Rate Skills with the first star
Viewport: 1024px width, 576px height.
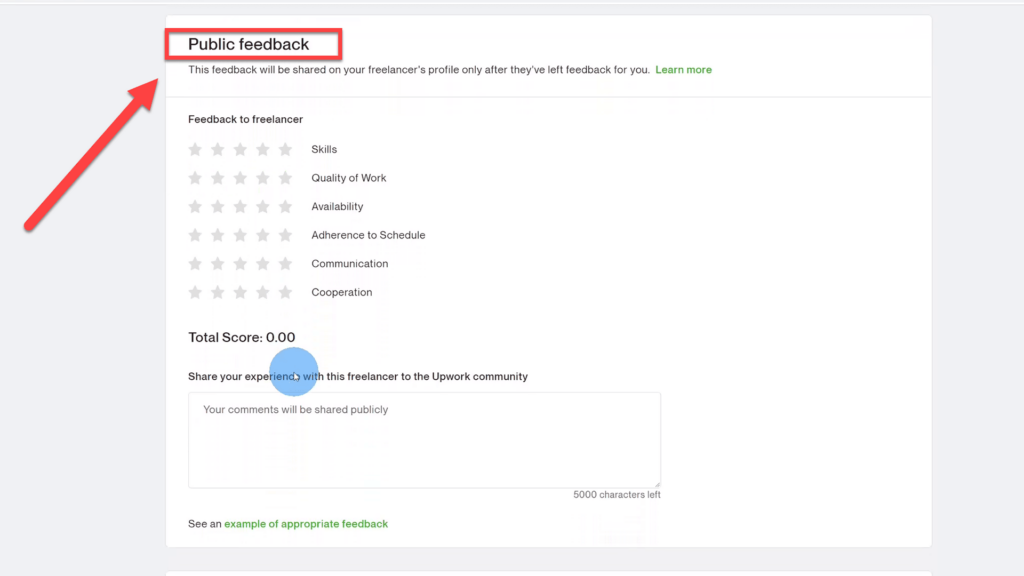[195, 150]
